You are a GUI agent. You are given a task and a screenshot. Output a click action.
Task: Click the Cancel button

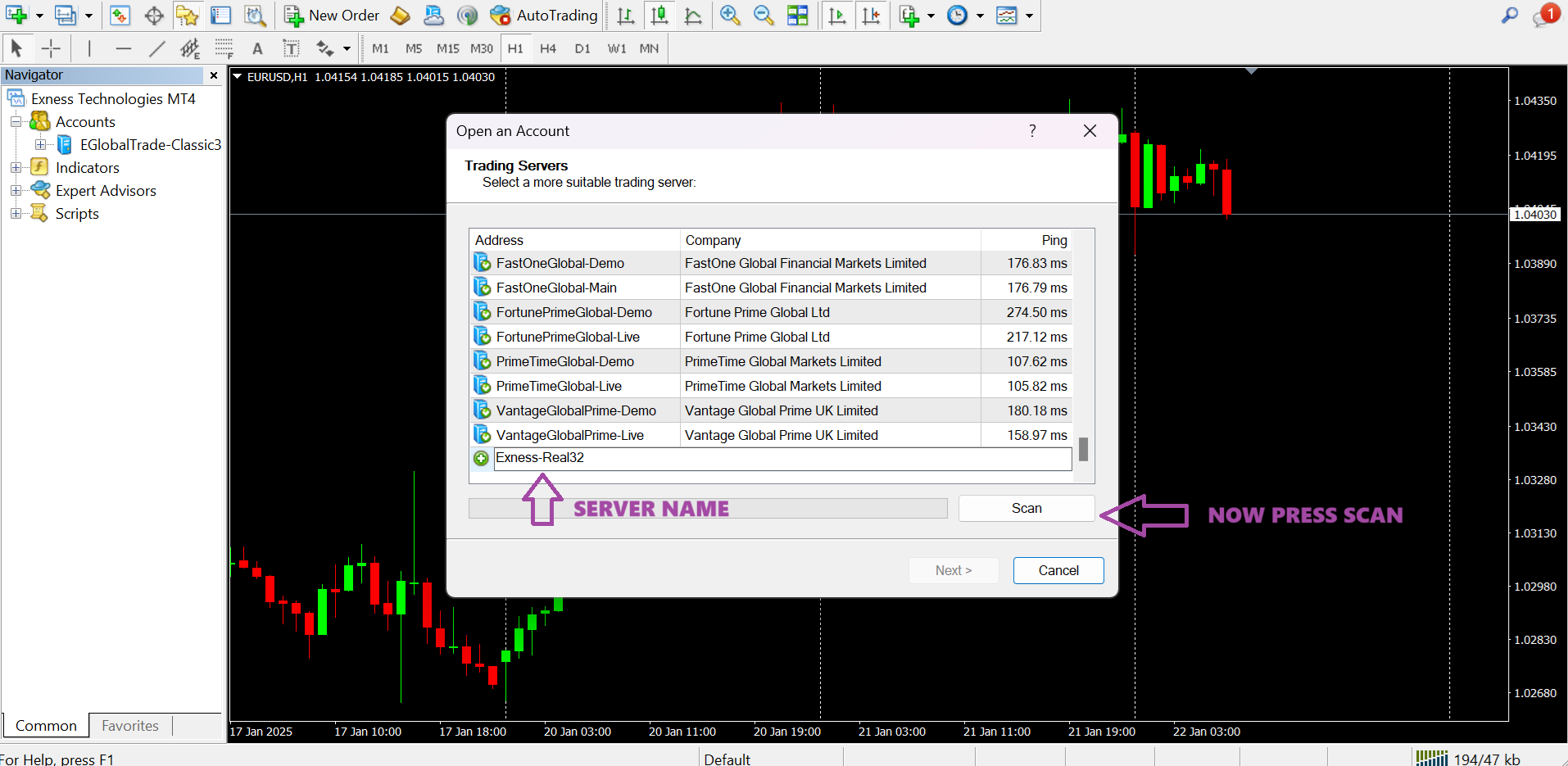pyautogui.click(x=1058, y=570)
